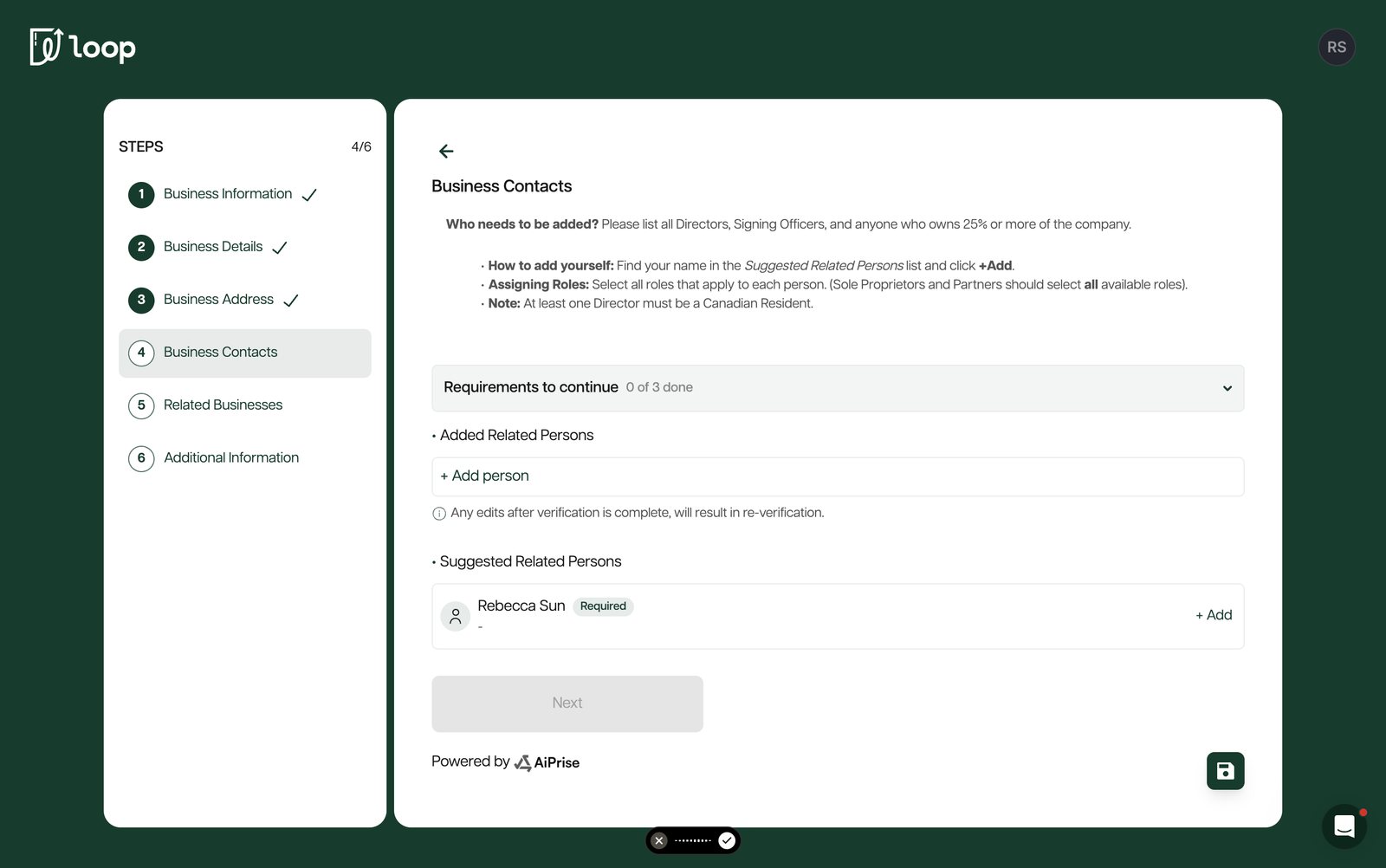Confirm with the checkmark in bottom pill
This screenshot has height=868, width=1386.
[x=727, y=840]
